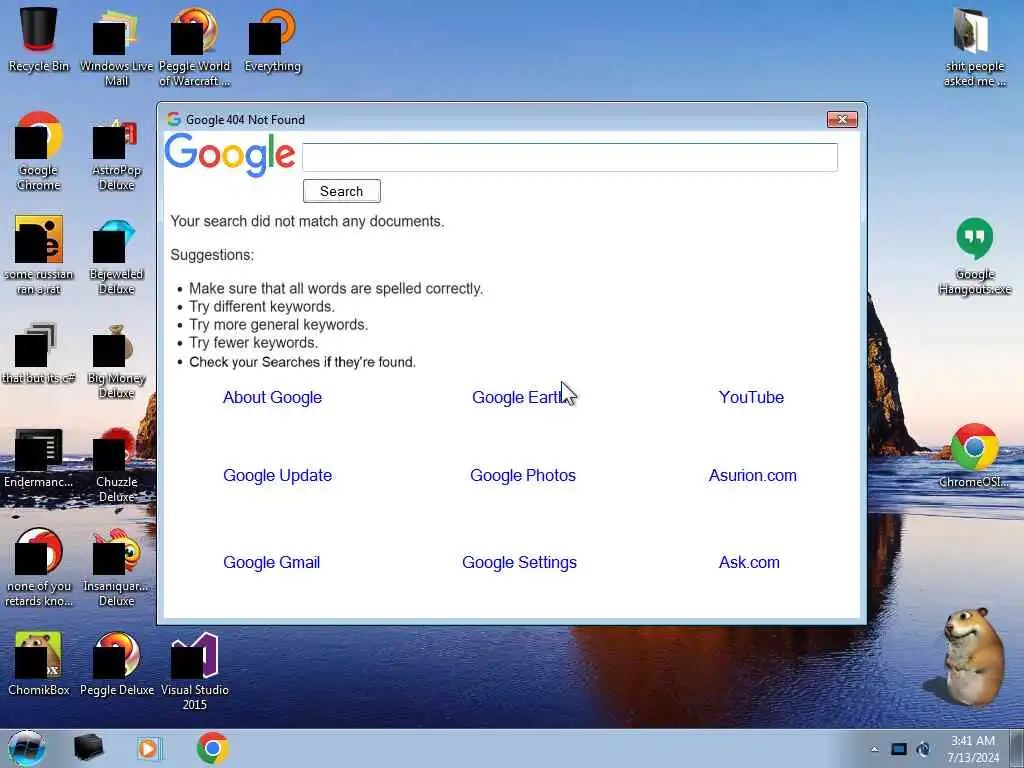
Task: Click 'Try fewer keywords.' suggestion
Action: pyautogui.click(x=253, y=343)
